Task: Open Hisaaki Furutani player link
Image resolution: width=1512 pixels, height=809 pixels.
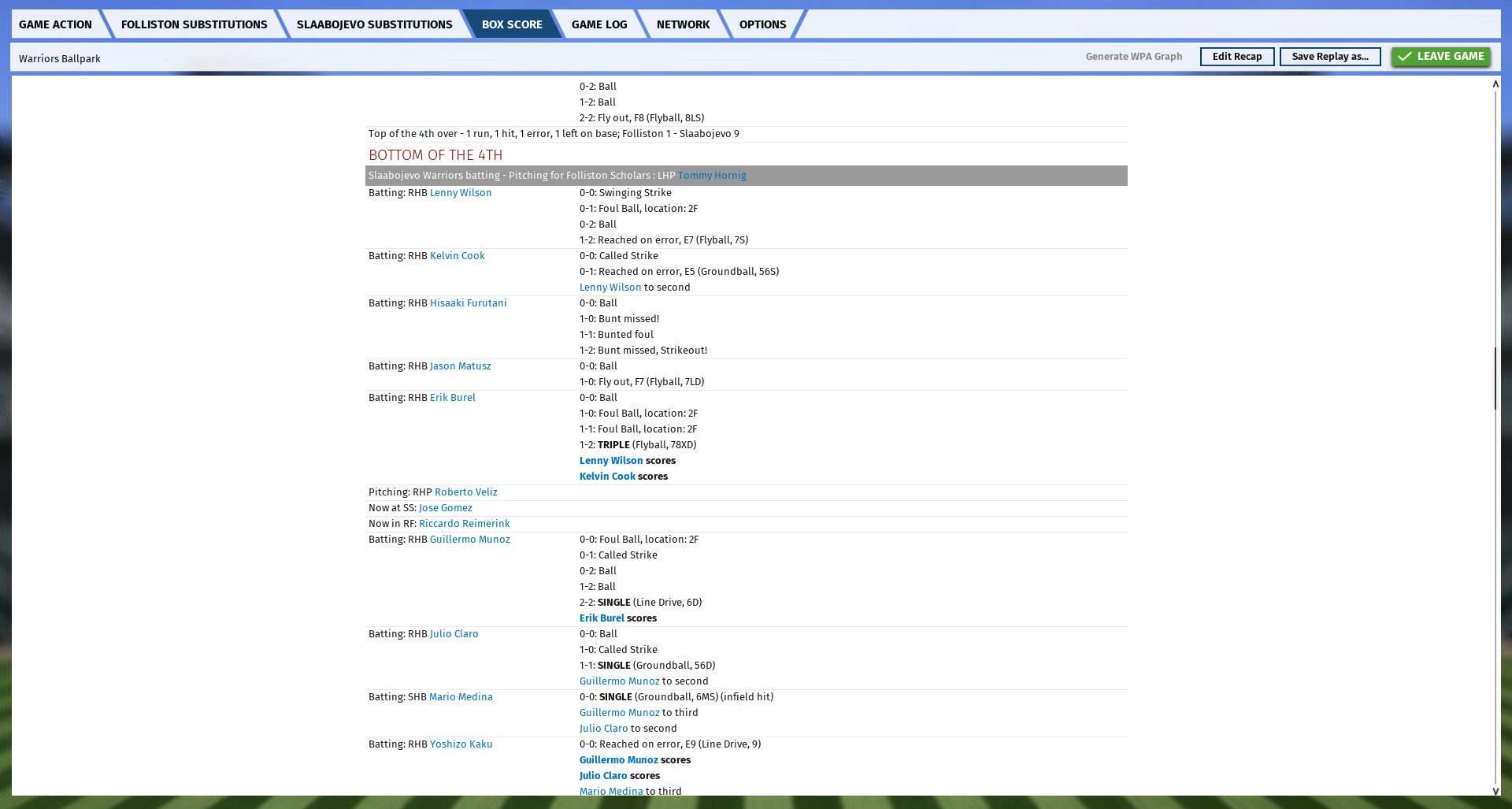Action: coord(468,303)
